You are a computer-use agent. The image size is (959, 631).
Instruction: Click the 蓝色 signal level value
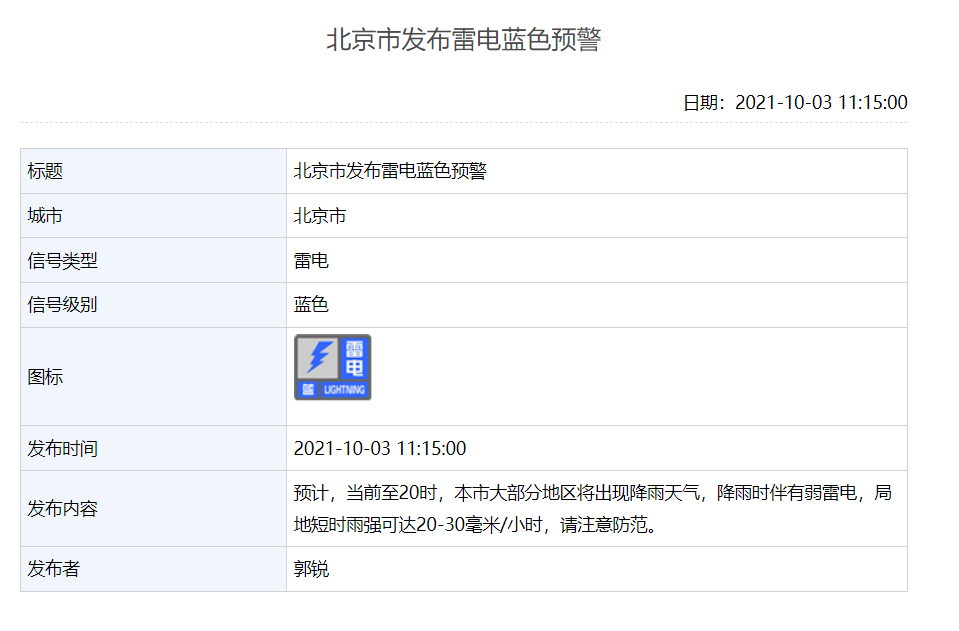pyautogui.click(x=311, y=305)
